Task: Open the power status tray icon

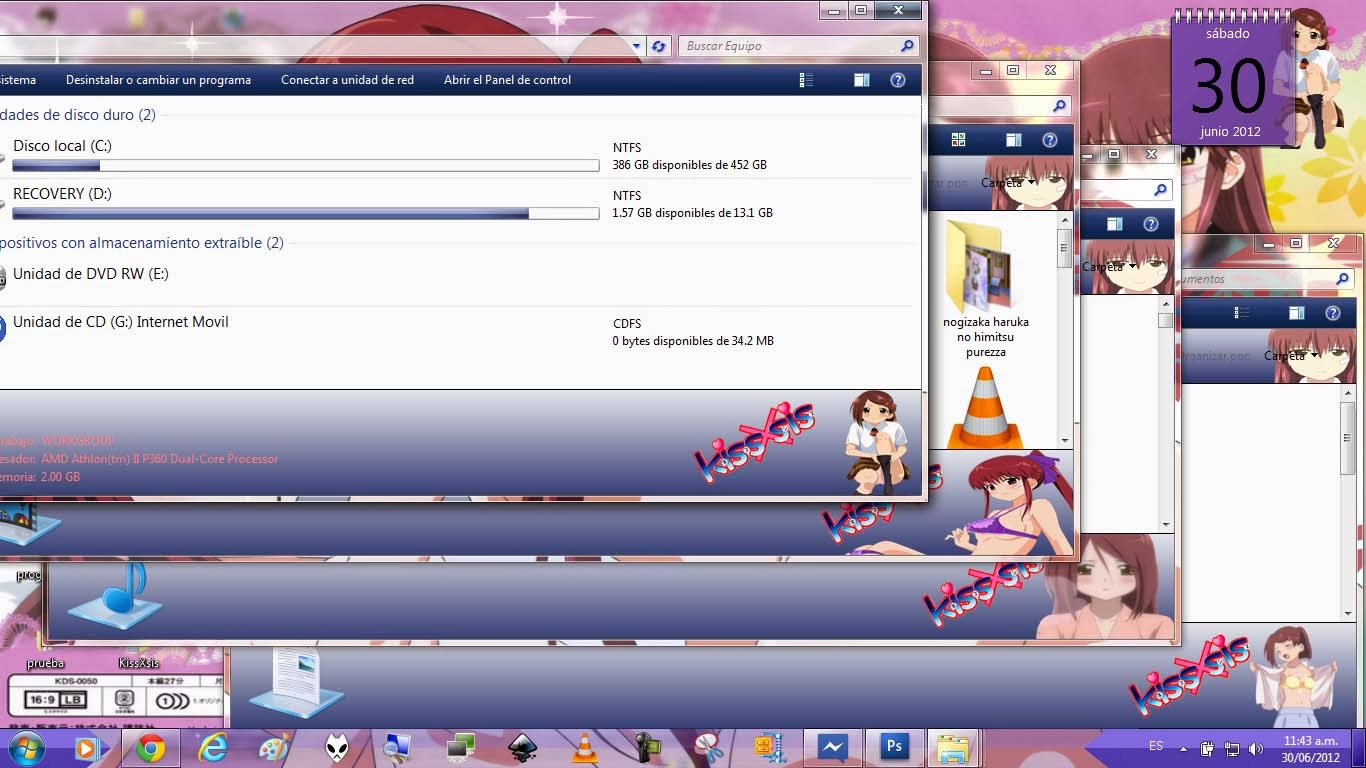Action: [x=1208, y=749]
